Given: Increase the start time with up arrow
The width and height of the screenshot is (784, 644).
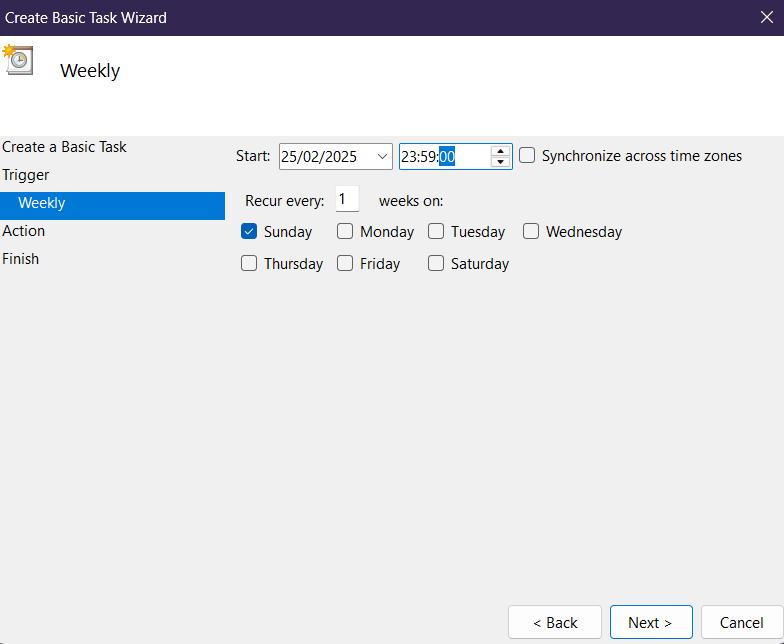Looking at the screenshot, I should (x=501, y=151).
